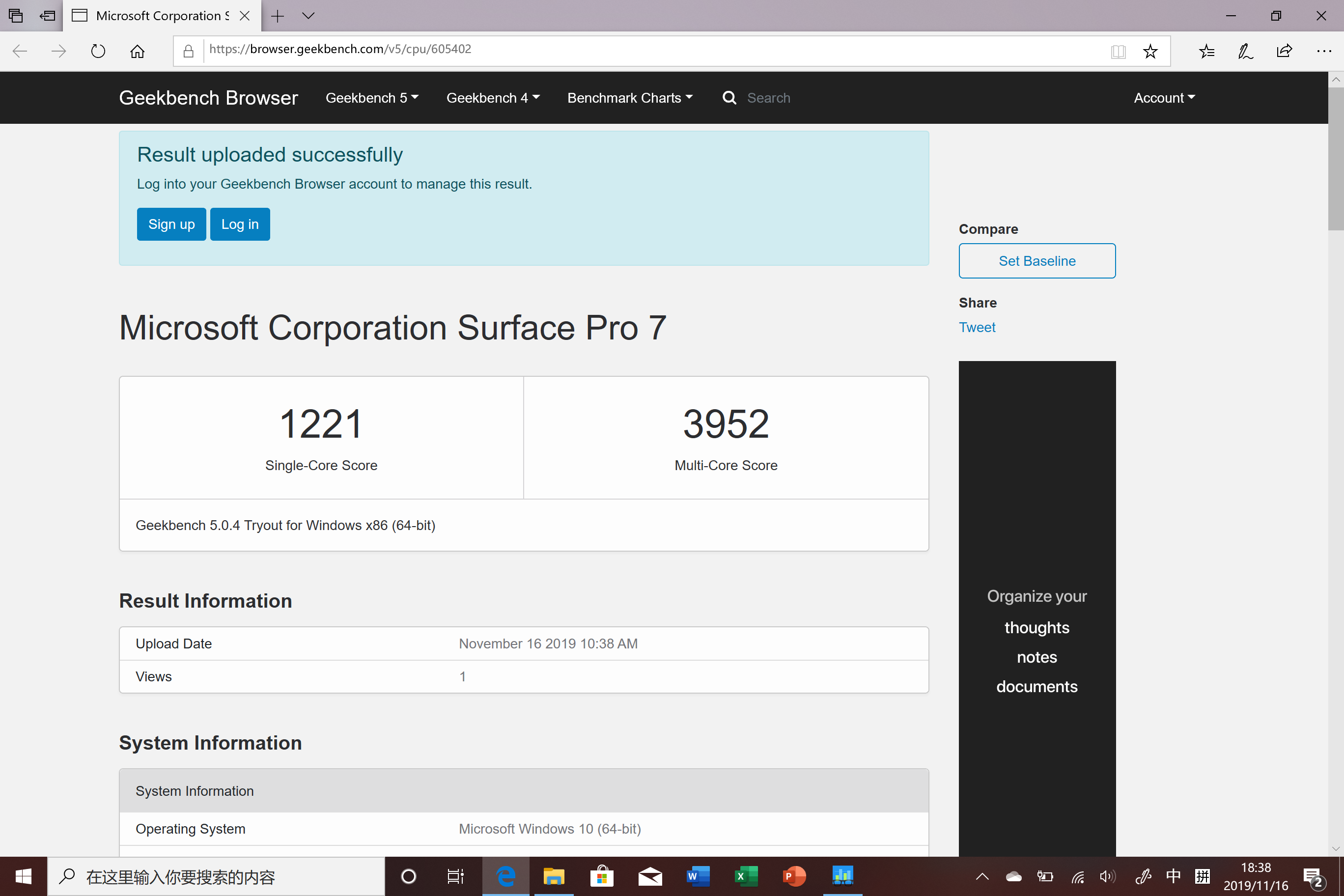The width and height of the screenshot is (1344, 896).
Task: Click the Windows taskbar search box
Action: (x=216, y=876)
